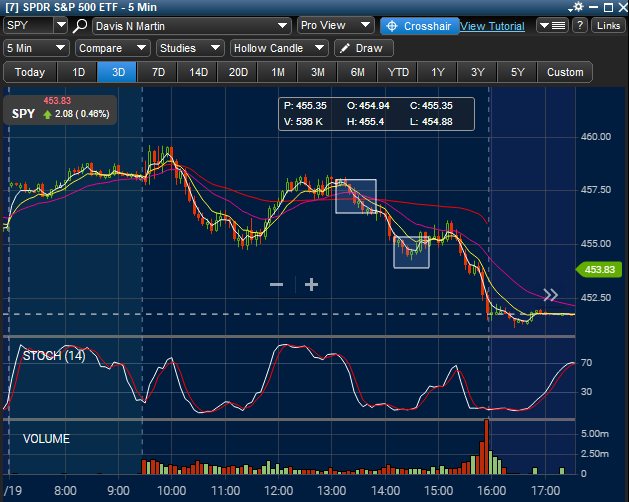
Task: Open the Studies dropdown
Action: (x=190, y=48)
